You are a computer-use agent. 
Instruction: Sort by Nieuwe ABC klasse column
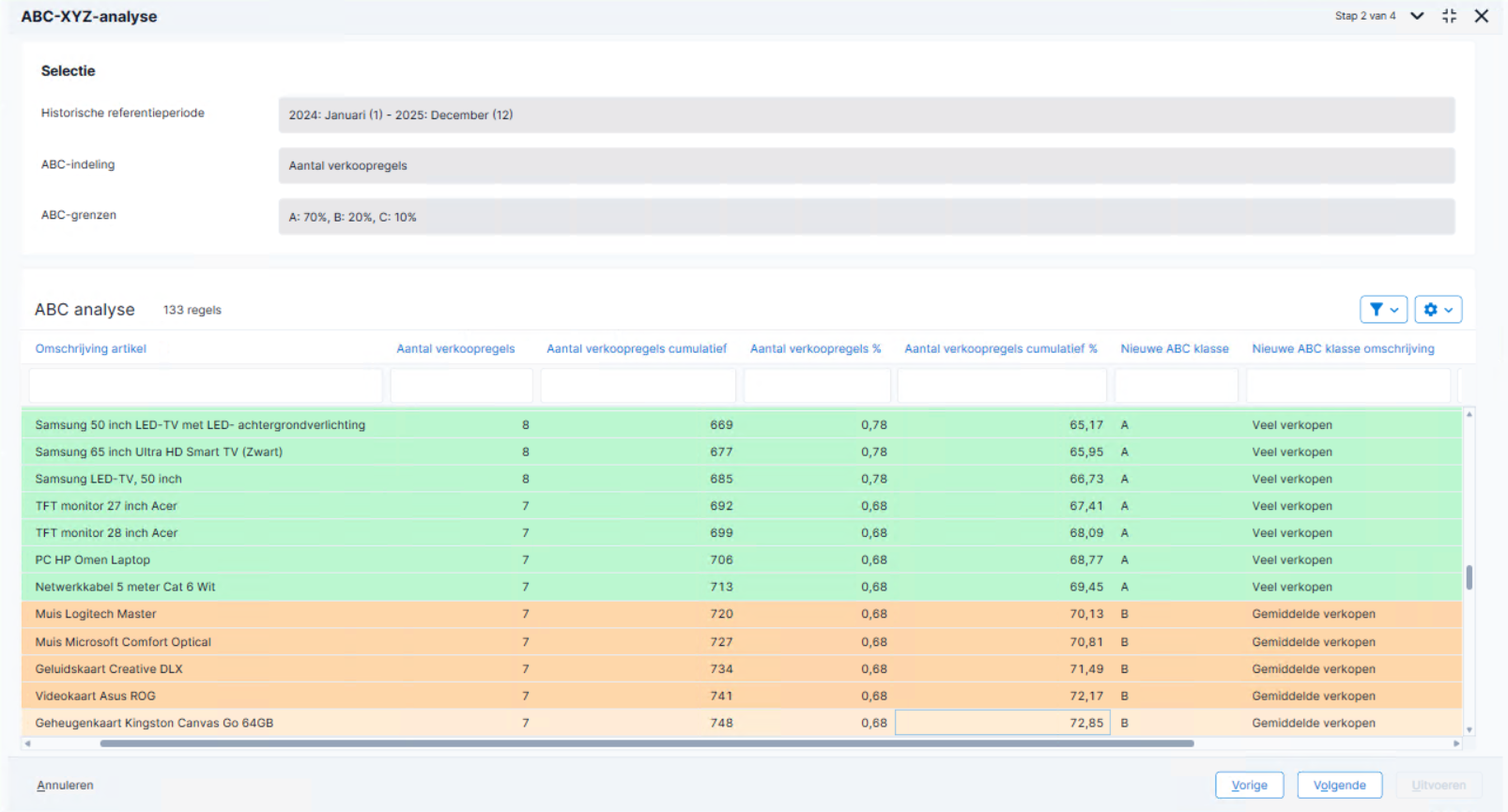tap(1175, 348)
